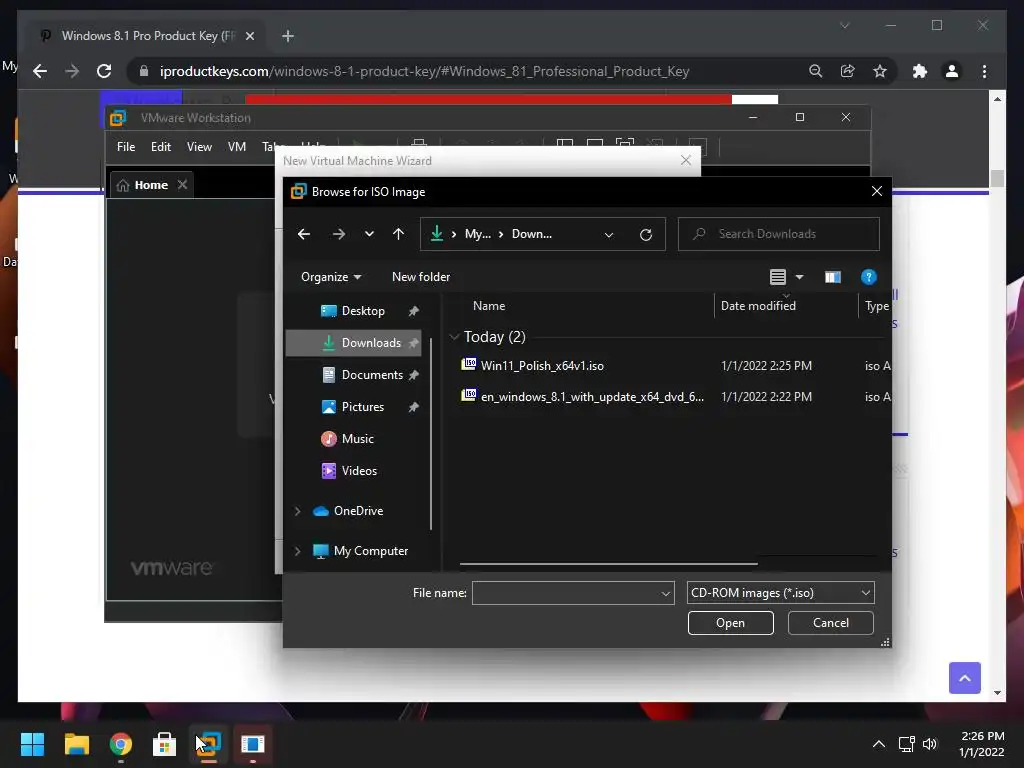Screen dimensions: 1024x768
Task: Collapse the Today (2) group
Action: pos(455,337)
